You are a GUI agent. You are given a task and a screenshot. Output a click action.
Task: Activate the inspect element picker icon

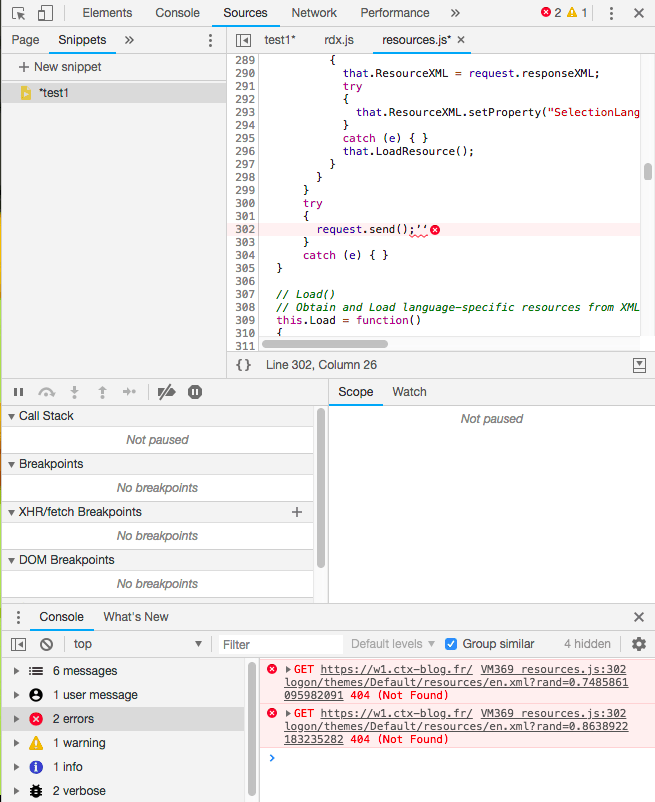pos(19,13)
